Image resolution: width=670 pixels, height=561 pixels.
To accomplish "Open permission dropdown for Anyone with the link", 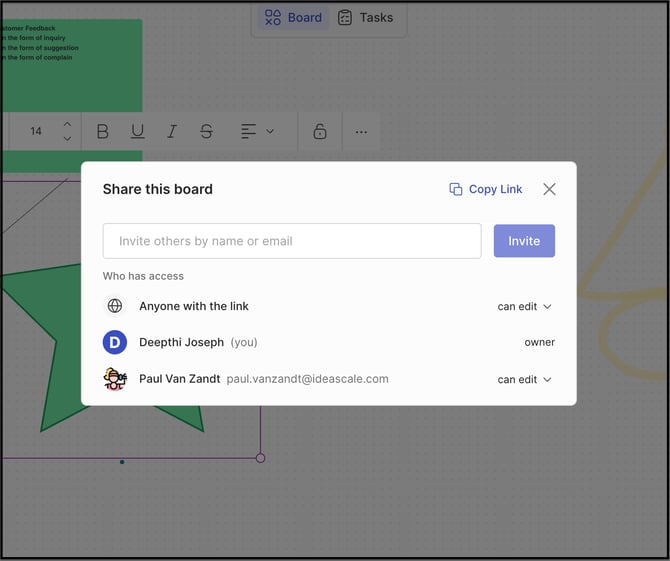I will point(525,307).
